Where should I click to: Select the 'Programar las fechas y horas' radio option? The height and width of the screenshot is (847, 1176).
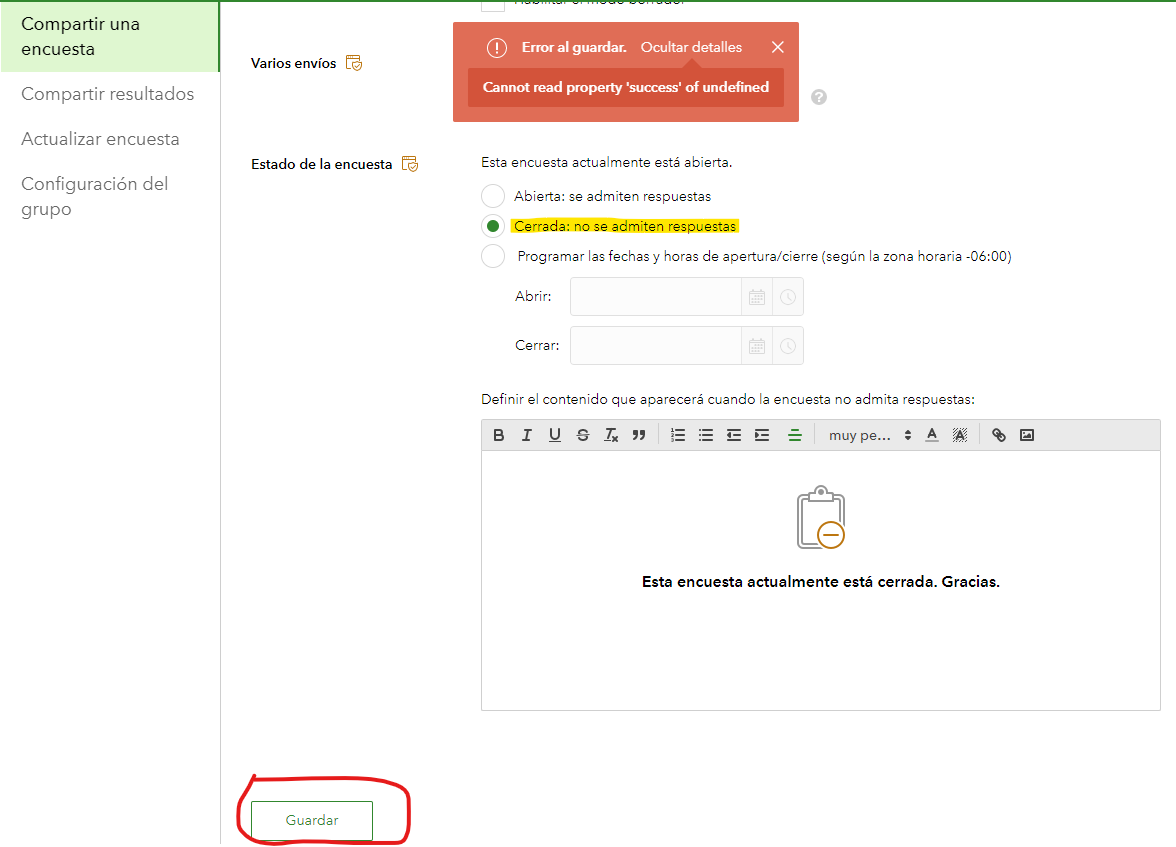(493, 256)
